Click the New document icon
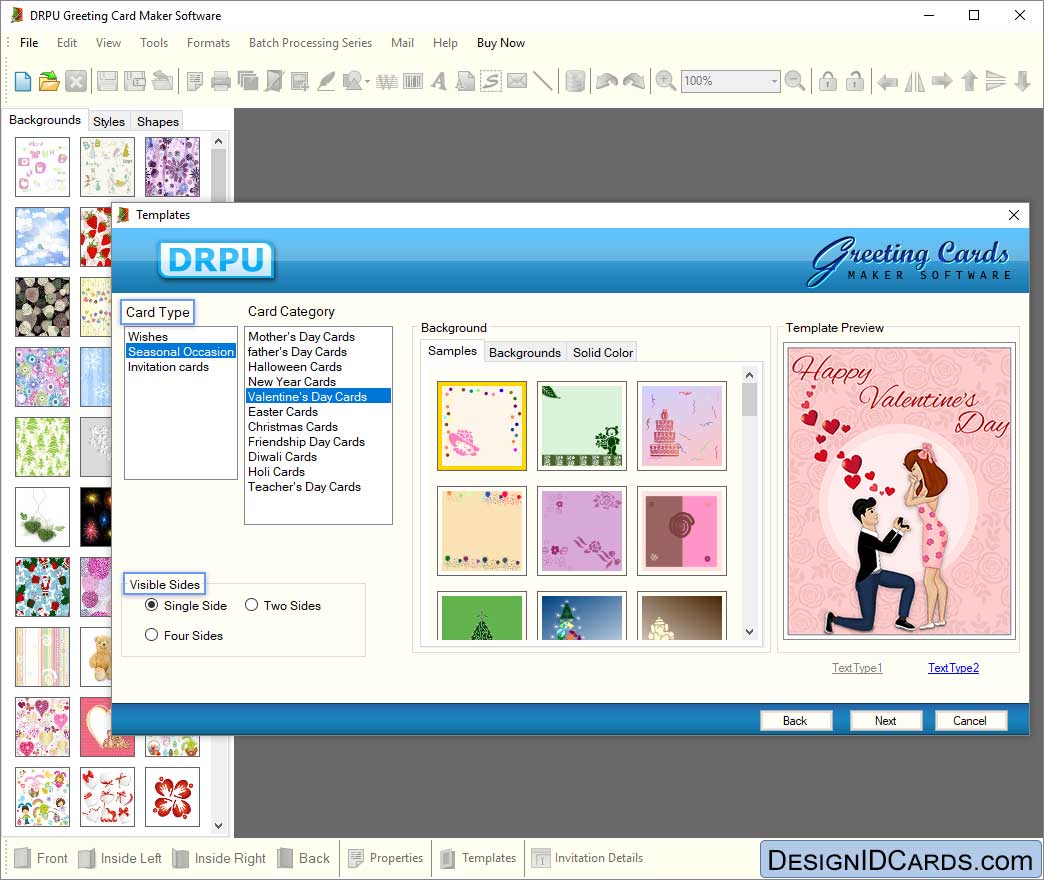Screen dimensions: 1044x880 click(23, 81)
